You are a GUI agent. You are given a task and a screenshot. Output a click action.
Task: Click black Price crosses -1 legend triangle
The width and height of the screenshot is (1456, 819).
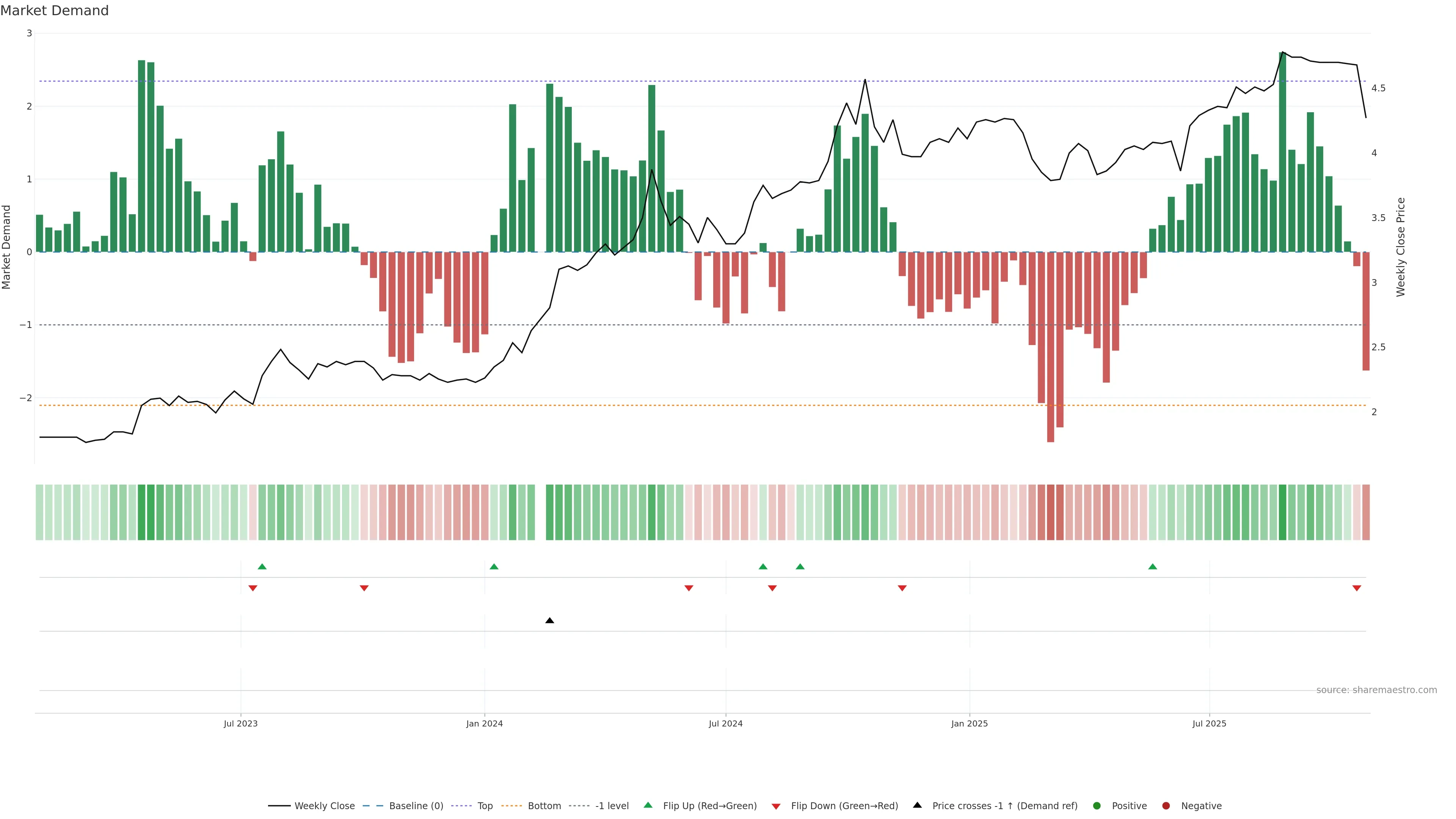pos(917,805)
